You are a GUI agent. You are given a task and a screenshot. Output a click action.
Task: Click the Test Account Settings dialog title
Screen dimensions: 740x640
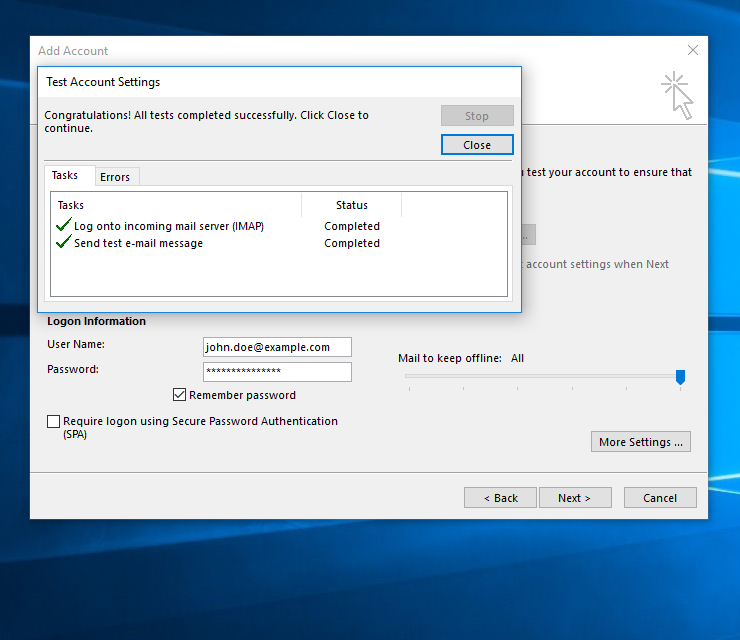(x=103, y=82)
